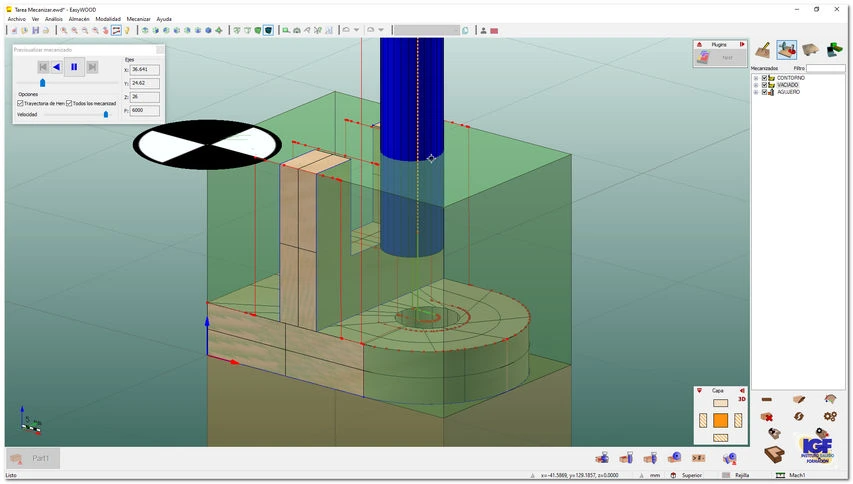853x484 pixels.
Task: Select the right face in Capa panel
Action: coord(738,420)
